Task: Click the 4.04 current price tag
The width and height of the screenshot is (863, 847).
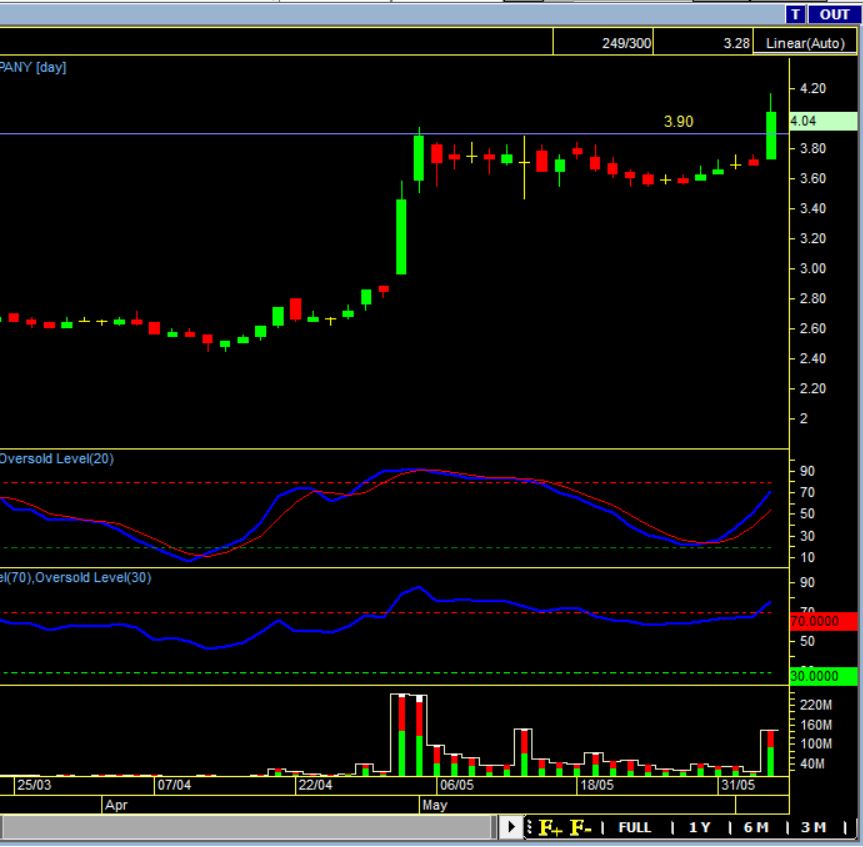Action: tap(823, 121)
